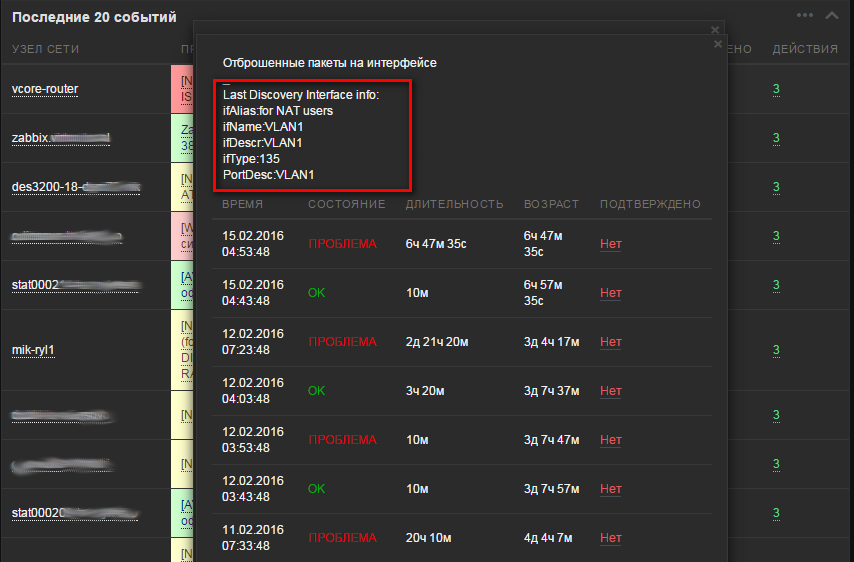Close the front popup with X
This screenshot has height=562, width=854.
718,44
